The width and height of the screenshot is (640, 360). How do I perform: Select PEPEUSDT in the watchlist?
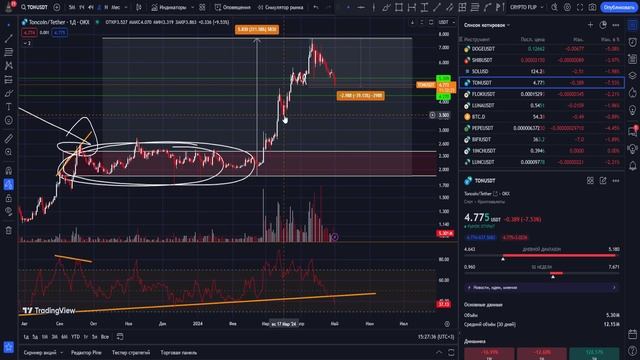click(x=542, y=128)
